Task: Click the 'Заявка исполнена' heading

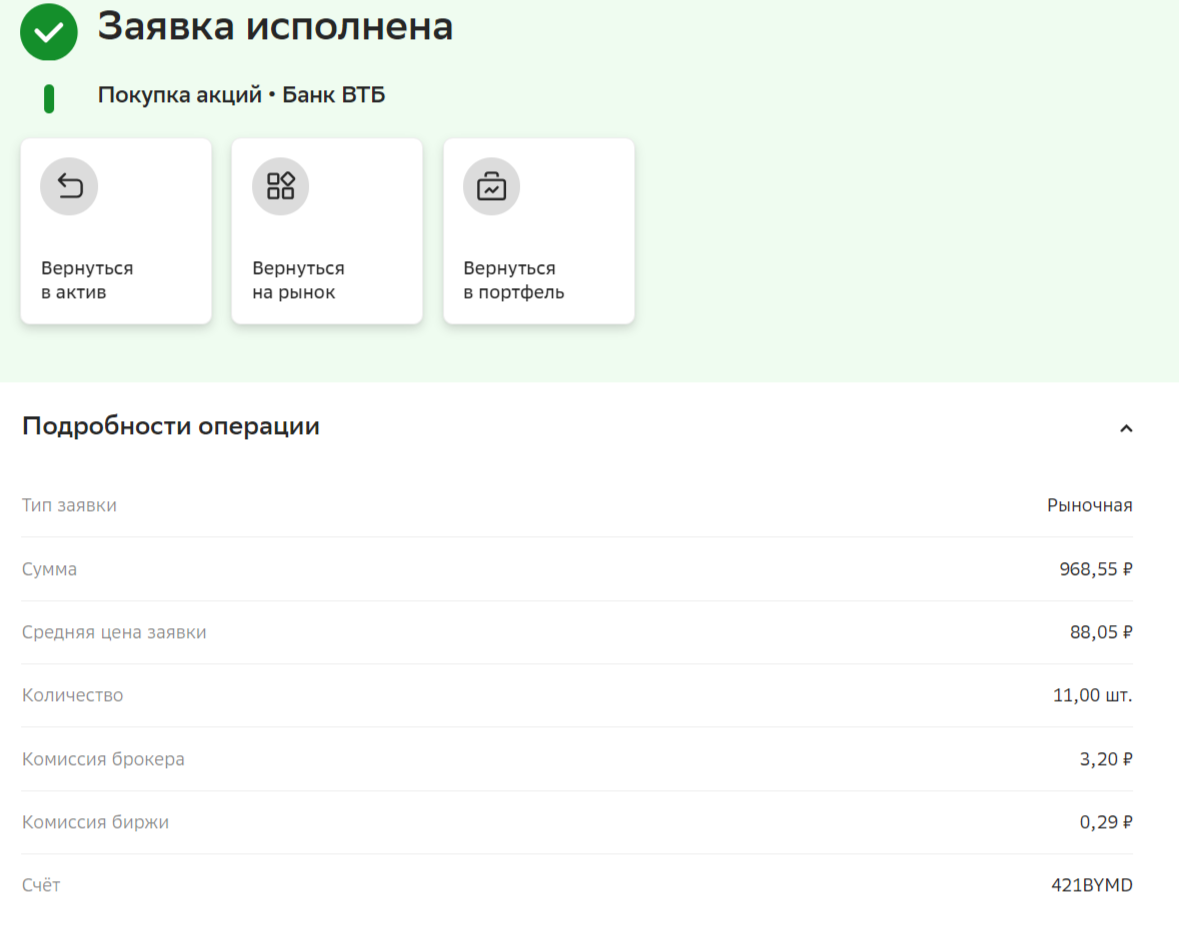Action: [x=273, y=28]
